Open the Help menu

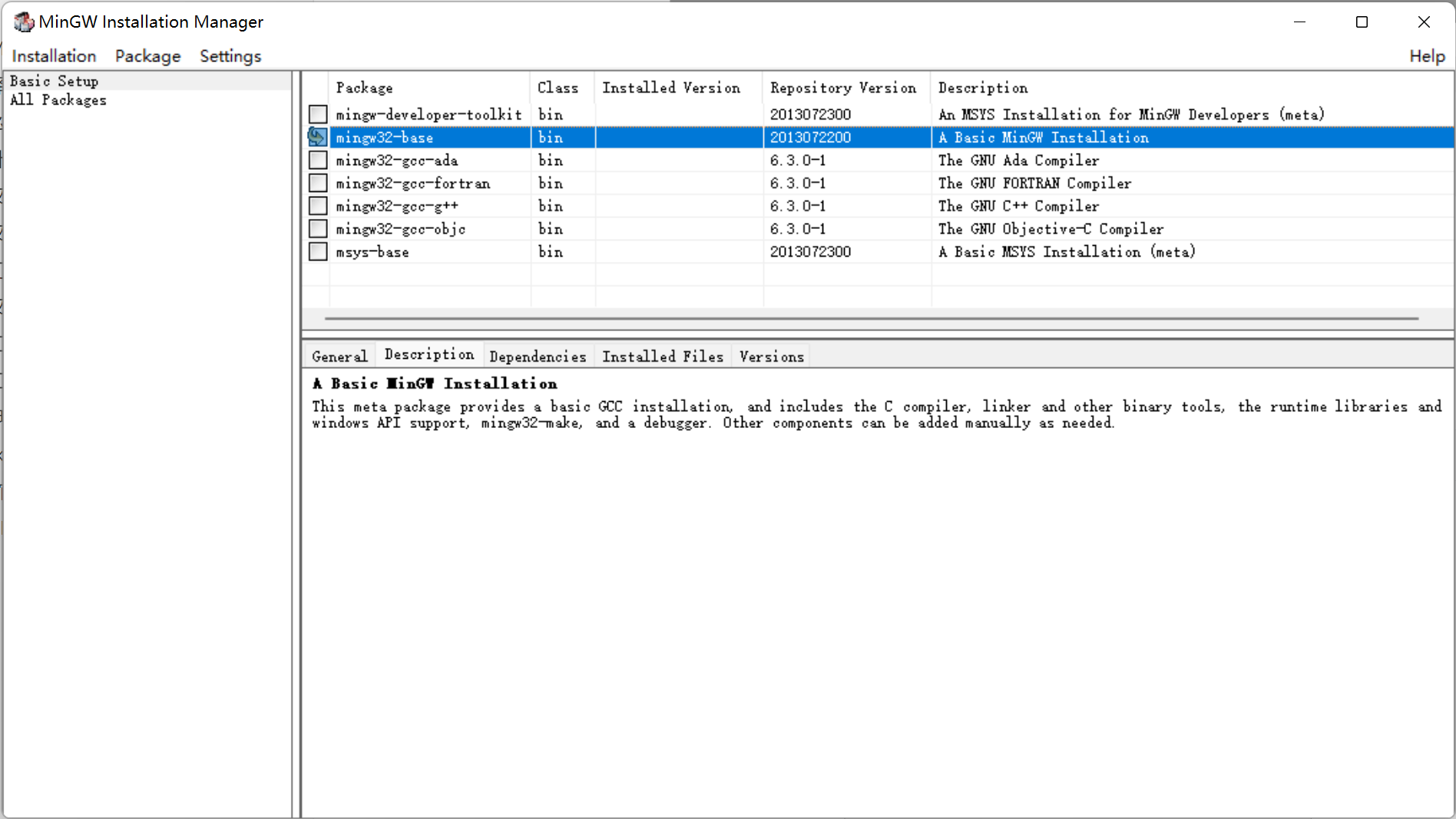coord(1427,56)
